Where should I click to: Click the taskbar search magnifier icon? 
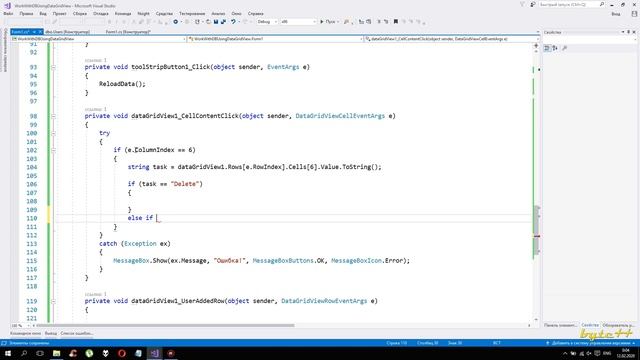(24, 353)
